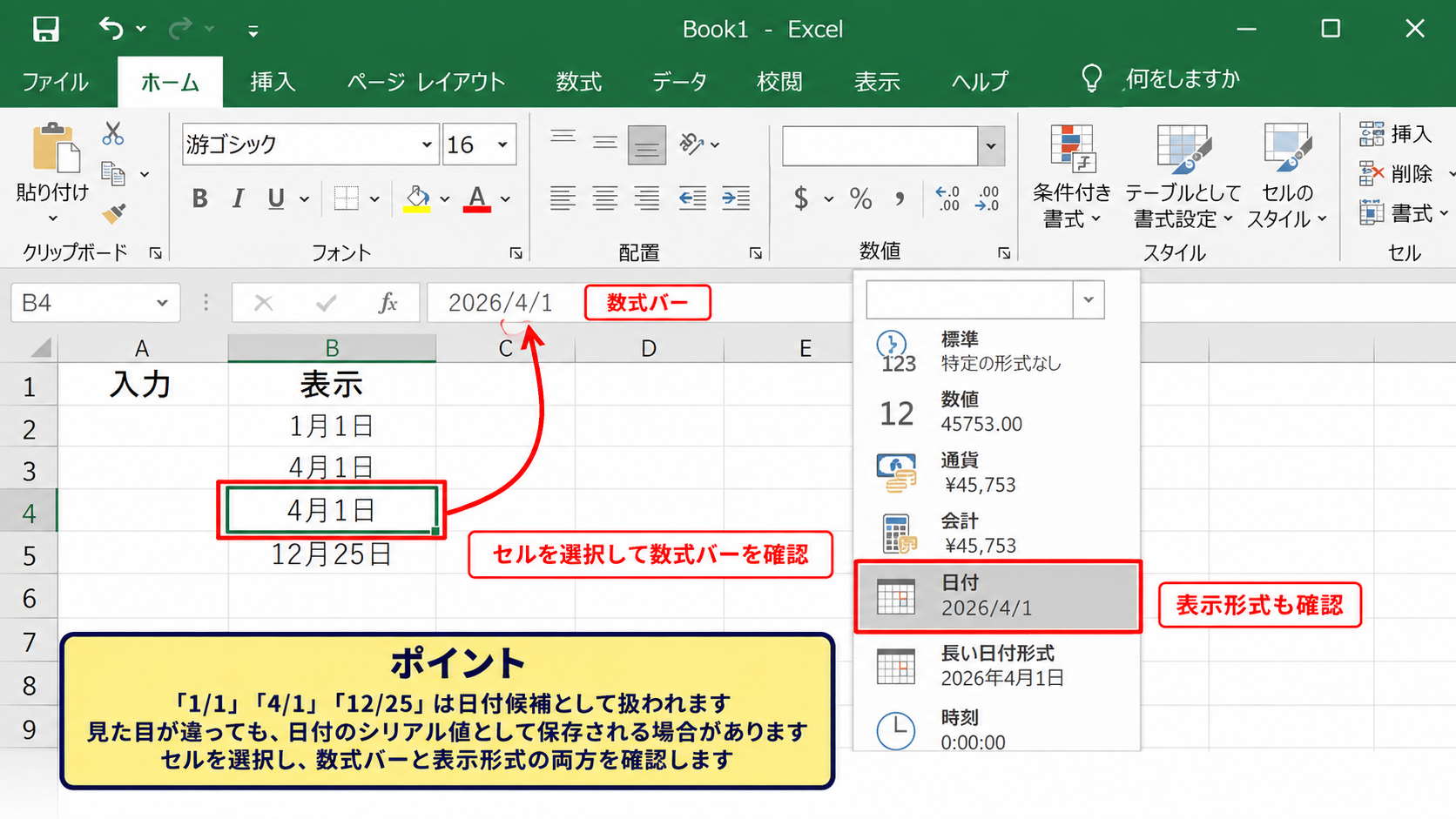Open テーブルとして書式設定 menu
This screenshot has height=819, width=1456.
coord(1182,176)
